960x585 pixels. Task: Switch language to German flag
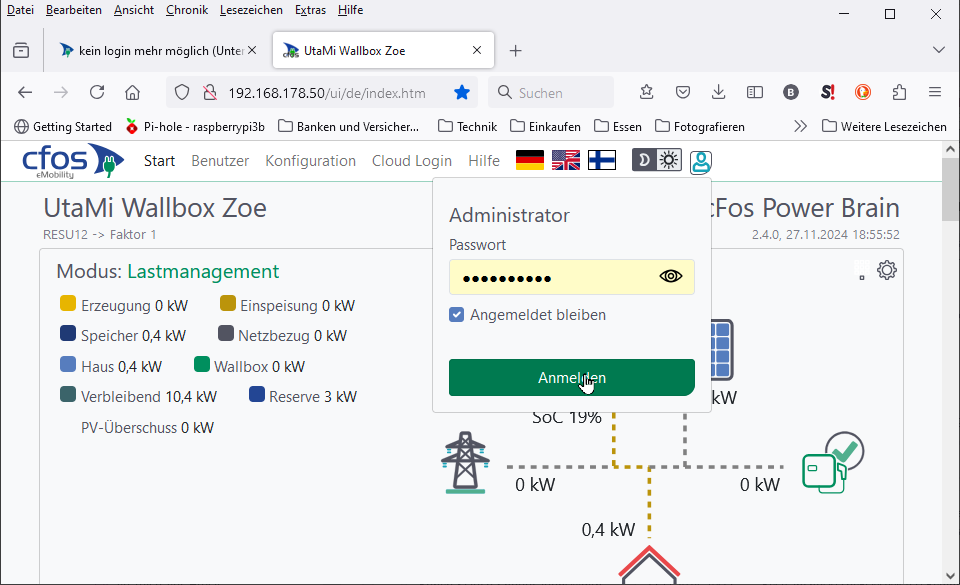530,160
